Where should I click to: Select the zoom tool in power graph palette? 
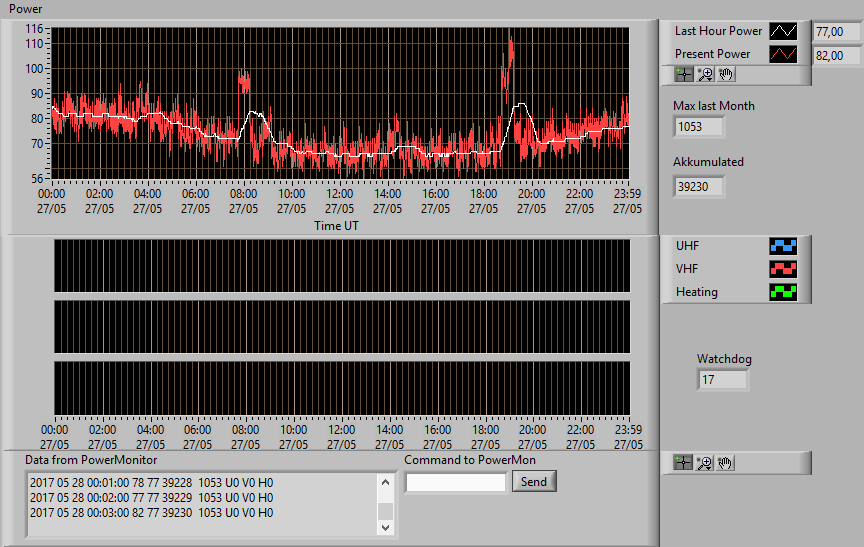coord(705,74)
